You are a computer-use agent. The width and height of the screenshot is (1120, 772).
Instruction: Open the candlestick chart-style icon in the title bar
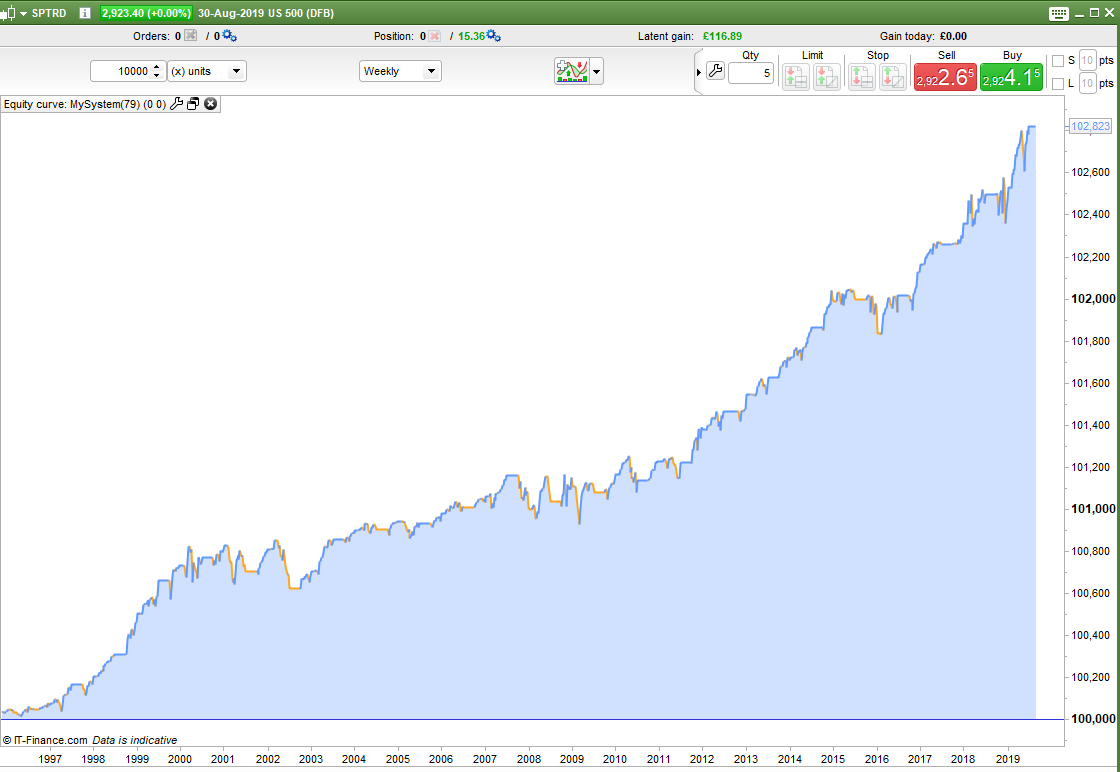[x=8, y=13]
